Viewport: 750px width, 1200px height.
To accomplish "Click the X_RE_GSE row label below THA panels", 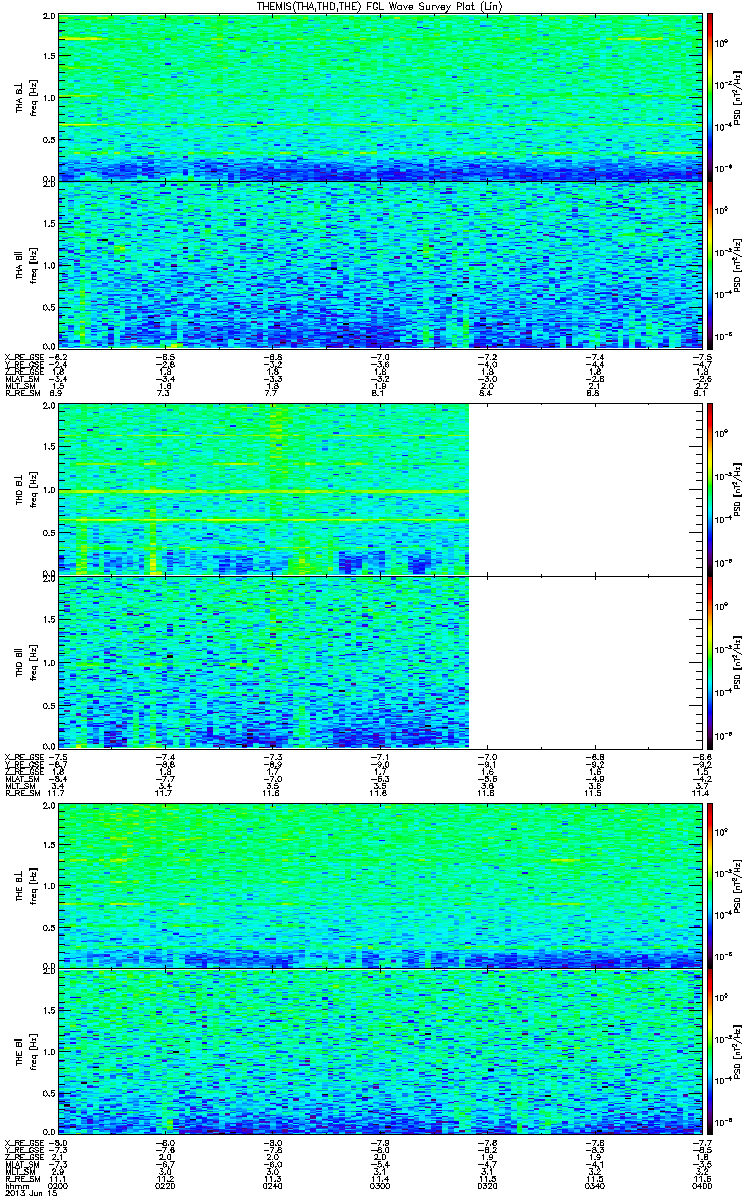I will point(22,357).
